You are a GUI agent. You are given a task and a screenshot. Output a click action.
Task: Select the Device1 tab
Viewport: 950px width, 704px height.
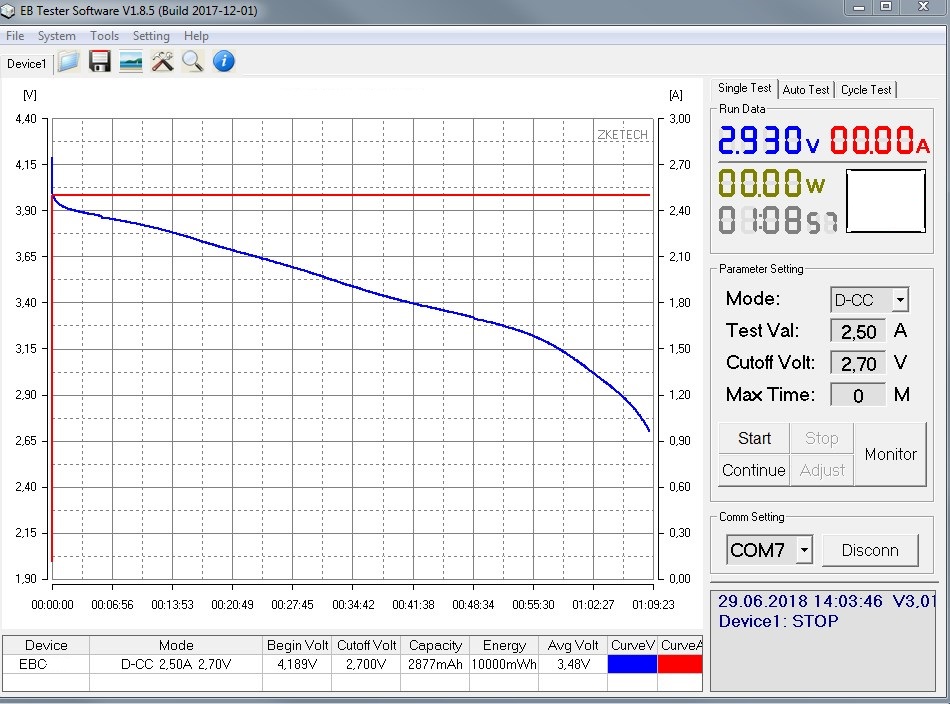[x=27, y=64]
